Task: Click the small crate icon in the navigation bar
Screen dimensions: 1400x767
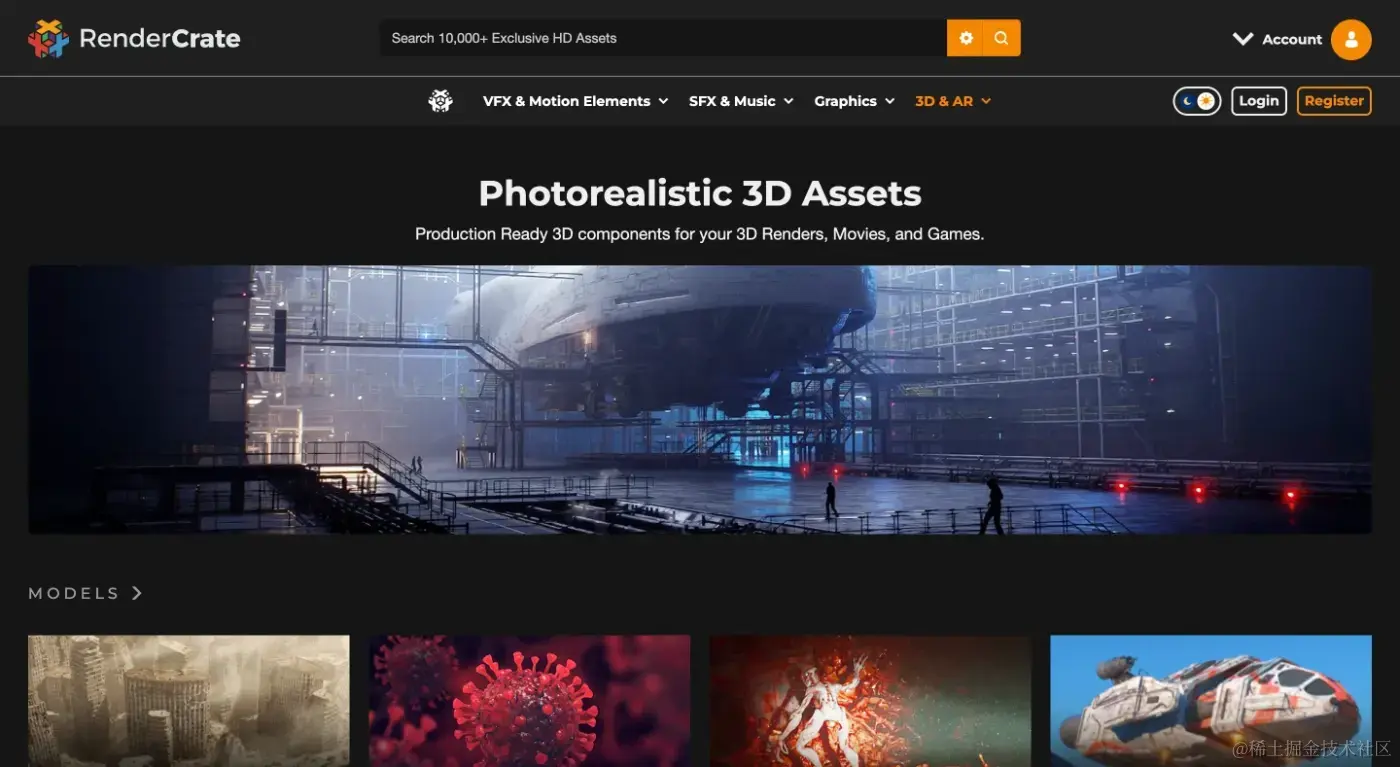Action: (440, 100)
